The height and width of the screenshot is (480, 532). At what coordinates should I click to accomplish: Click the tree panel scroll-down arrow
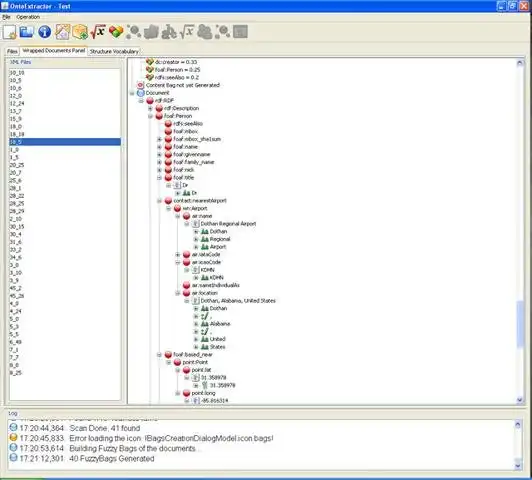(520, 400)
